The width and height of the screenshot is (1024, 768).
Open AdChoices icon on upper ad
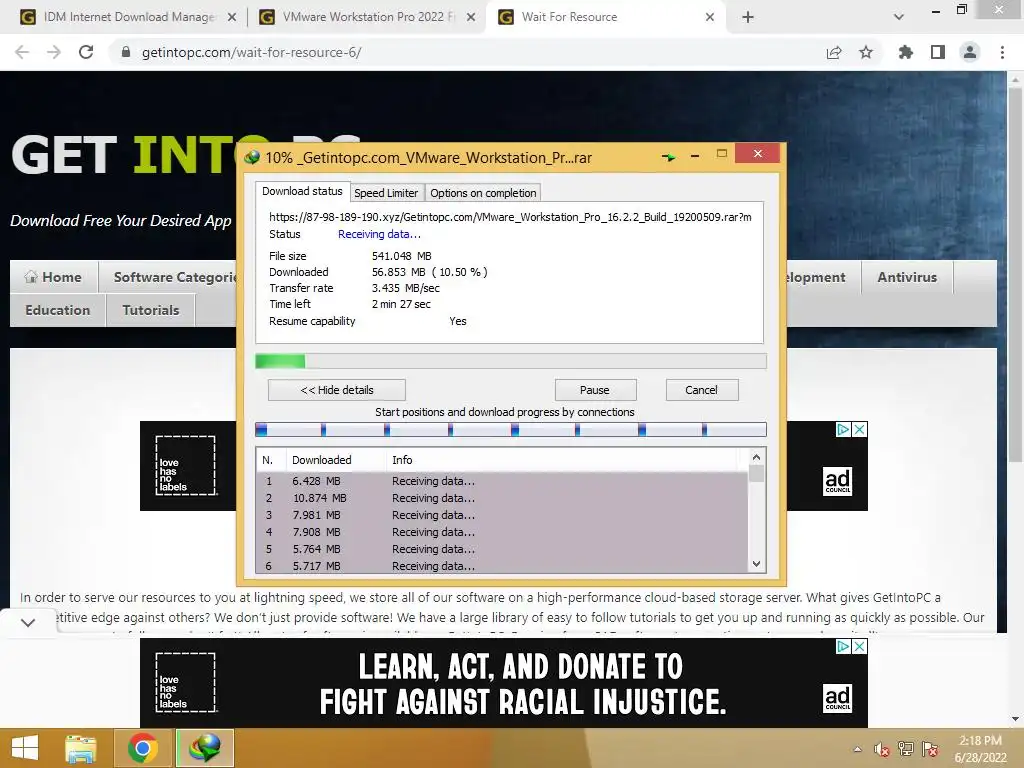coord(844,429)
